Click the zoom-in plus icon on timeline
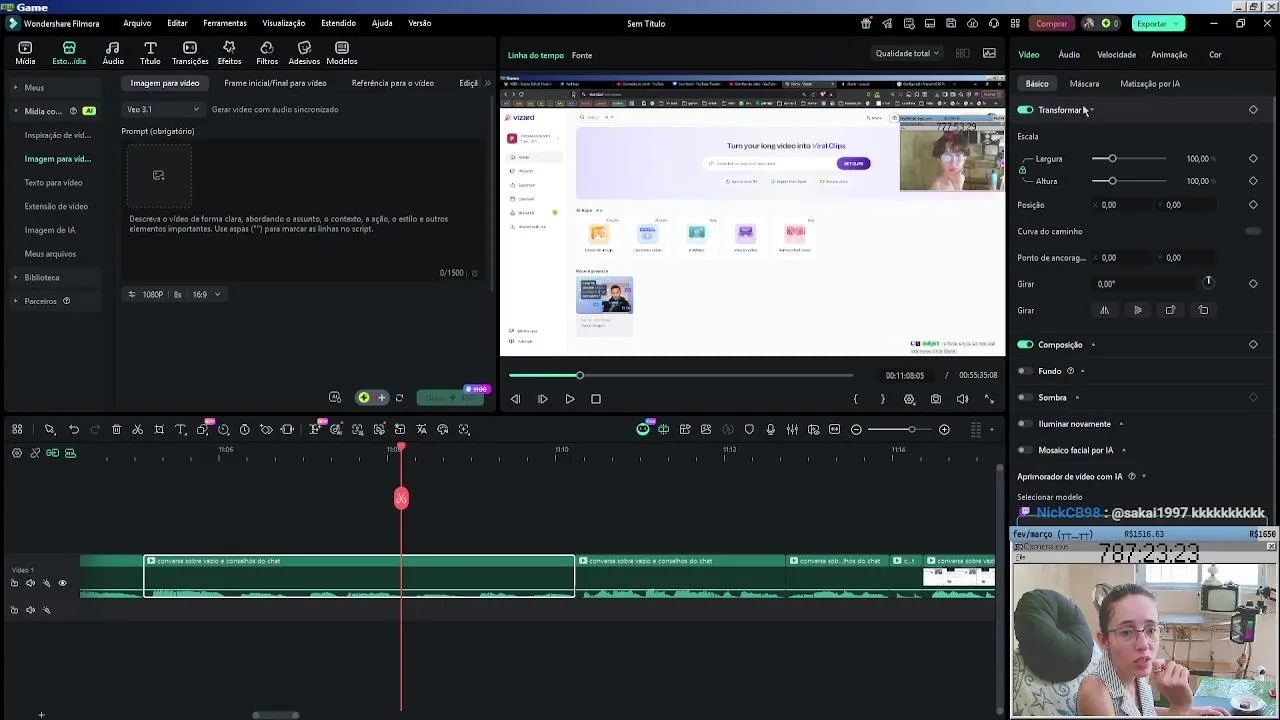1280x720 pixels. coord(944,429)
